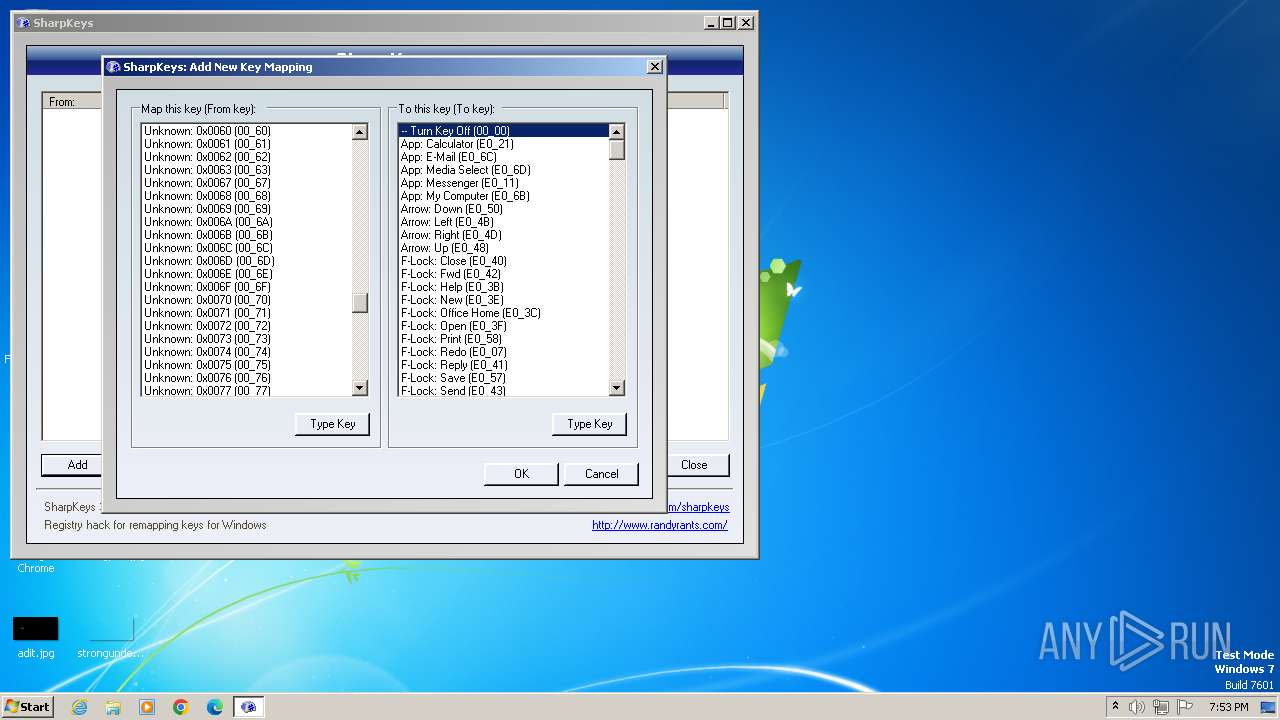Click scrollbar thumb in From key list
Viewport: 1280px width, 720px height.
point(360,302)
